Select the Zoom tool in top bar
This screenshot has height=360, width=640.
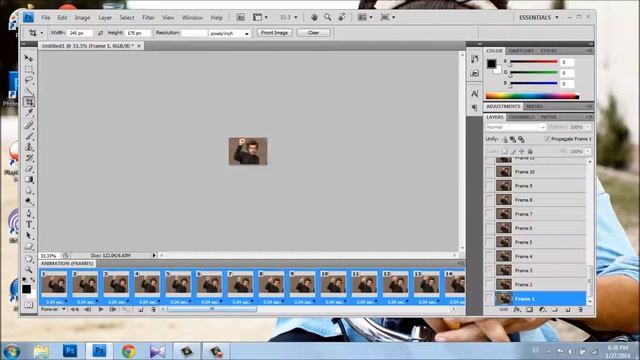click(x=327, y=17)
